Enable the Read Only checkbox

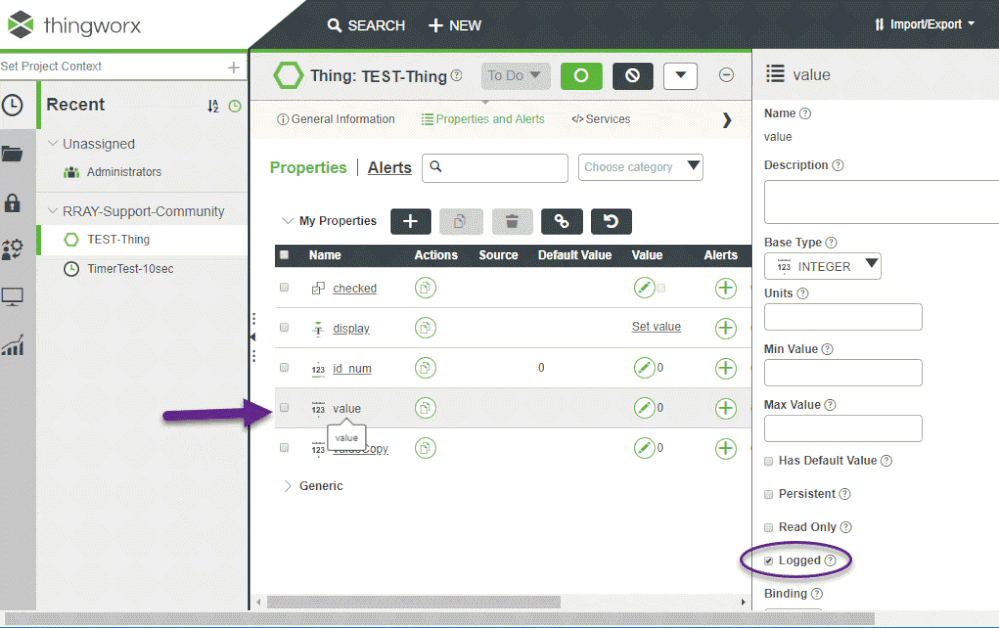pyautogui.click(x=768, y=527)
